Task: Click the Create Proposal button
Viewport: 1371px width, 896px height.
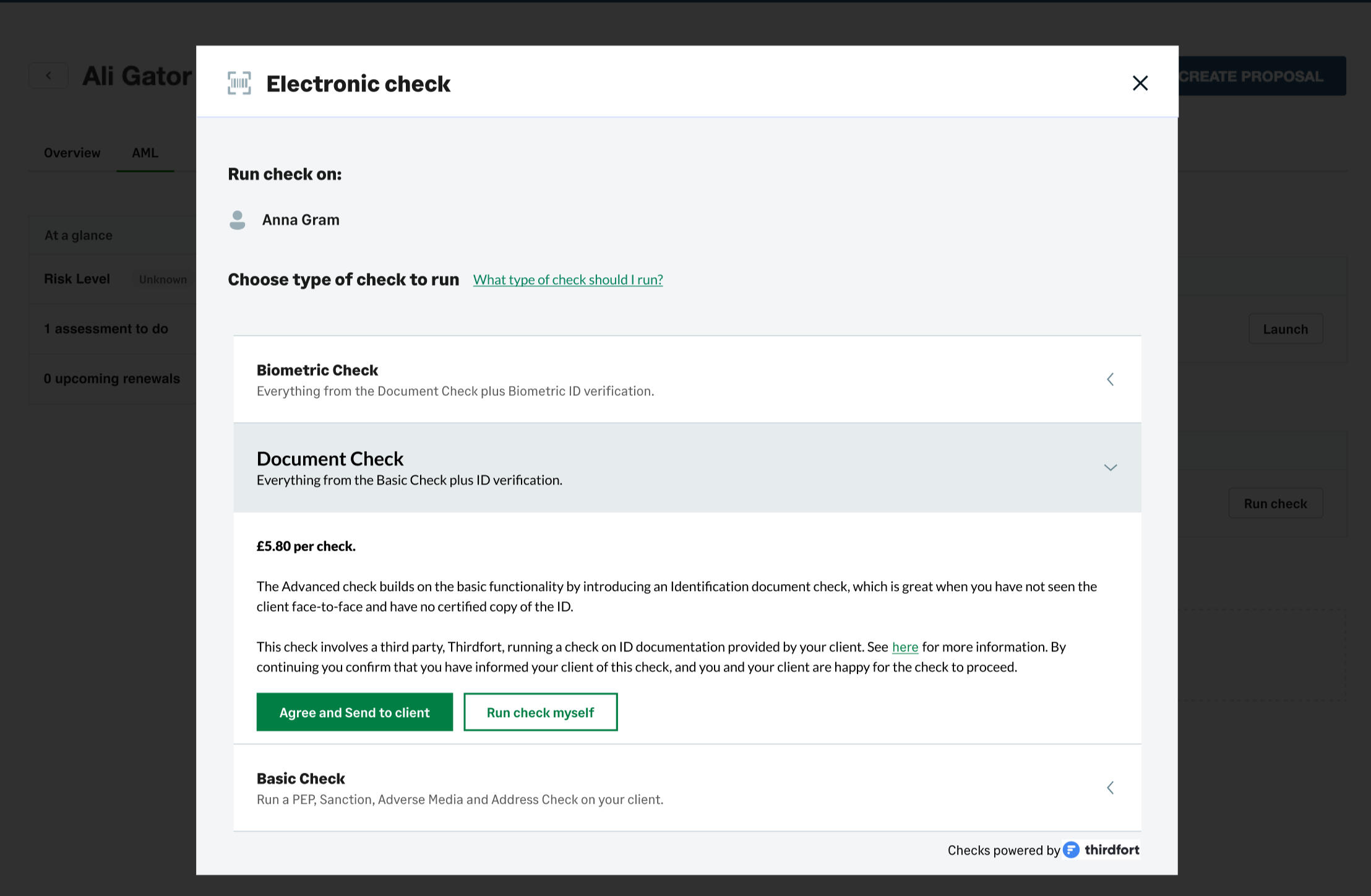Action: [x=1261, y=76]
